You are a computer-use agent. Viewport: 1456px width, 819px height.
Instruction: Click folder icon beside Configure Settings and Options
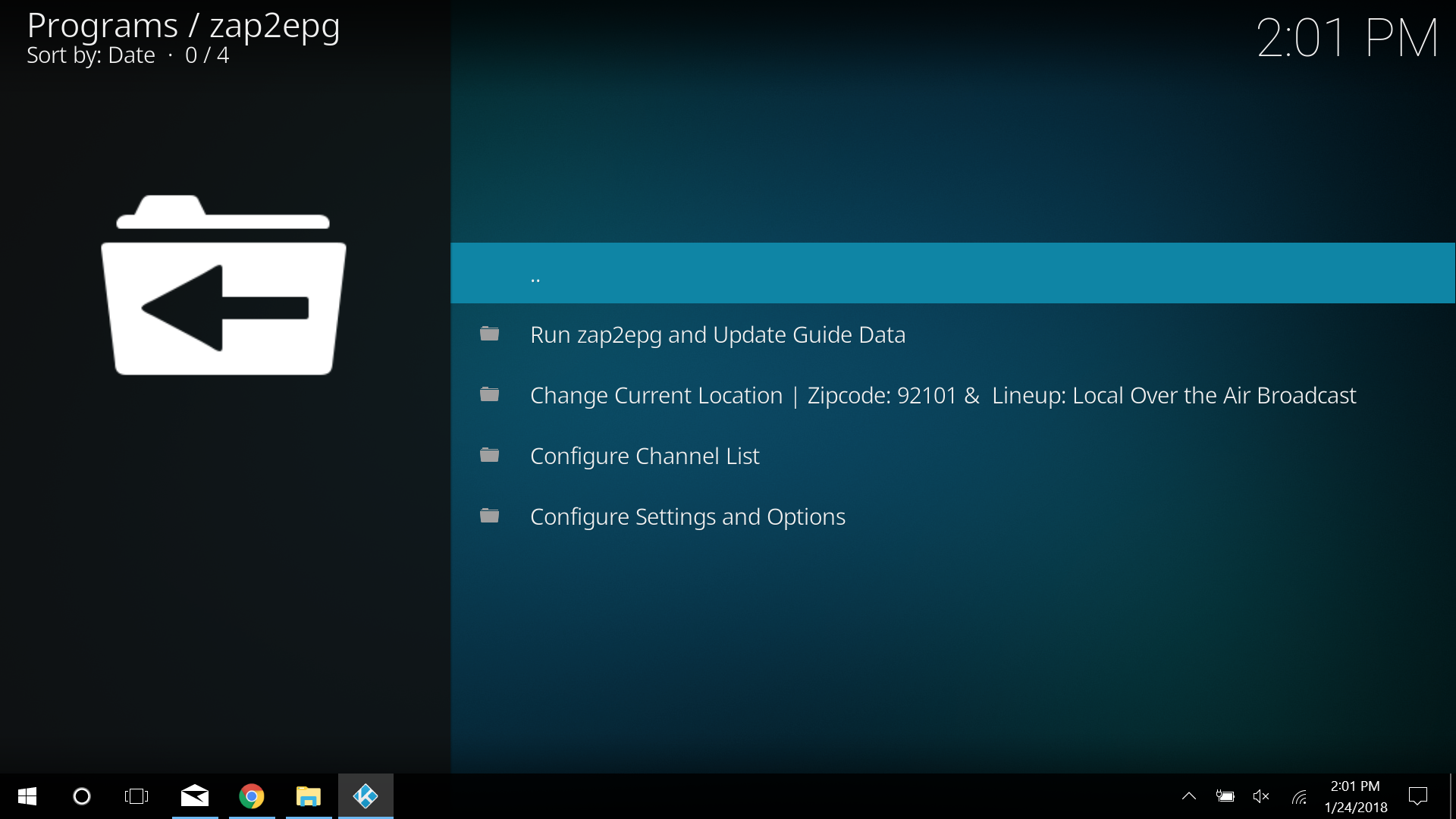click(489, 516)
